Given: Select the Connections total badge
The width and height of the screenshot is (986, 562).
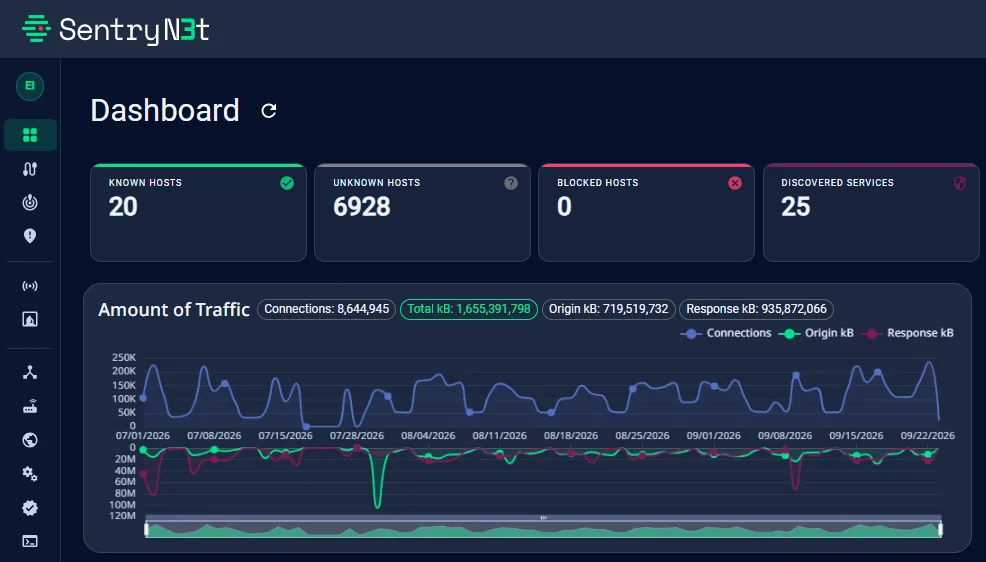Looking at the screenshot, I should point(326,309).
